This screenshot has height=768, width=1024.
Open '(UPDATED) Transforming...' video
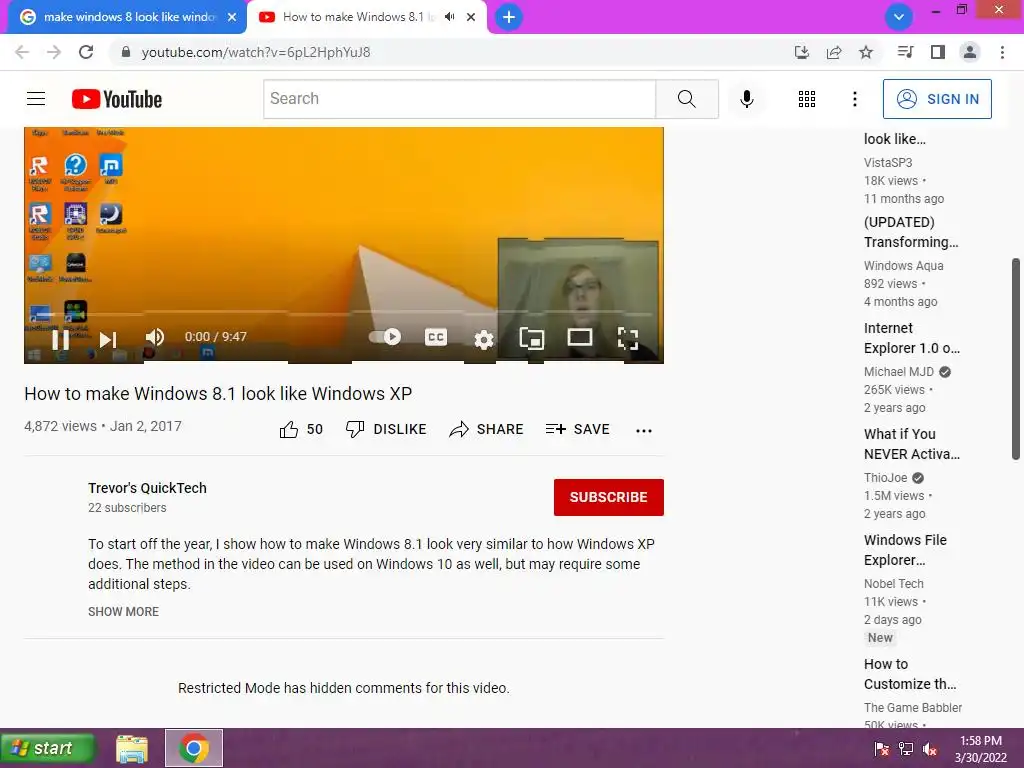pyautogui.click(x=911, y=232)
